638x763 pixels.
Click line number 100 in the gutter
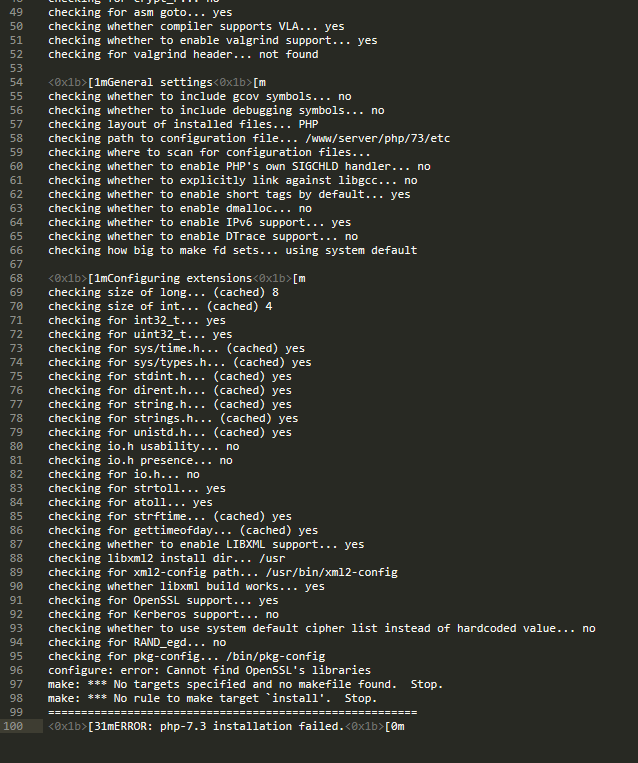[x=13, y=727]
